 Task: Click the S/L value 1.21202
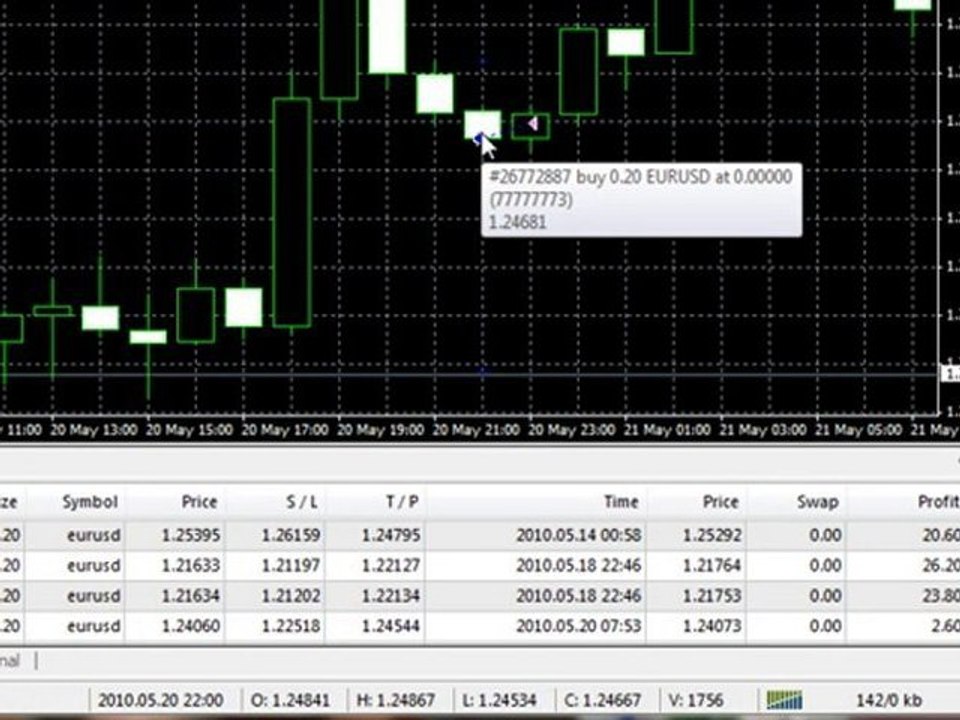pos(291,595)
